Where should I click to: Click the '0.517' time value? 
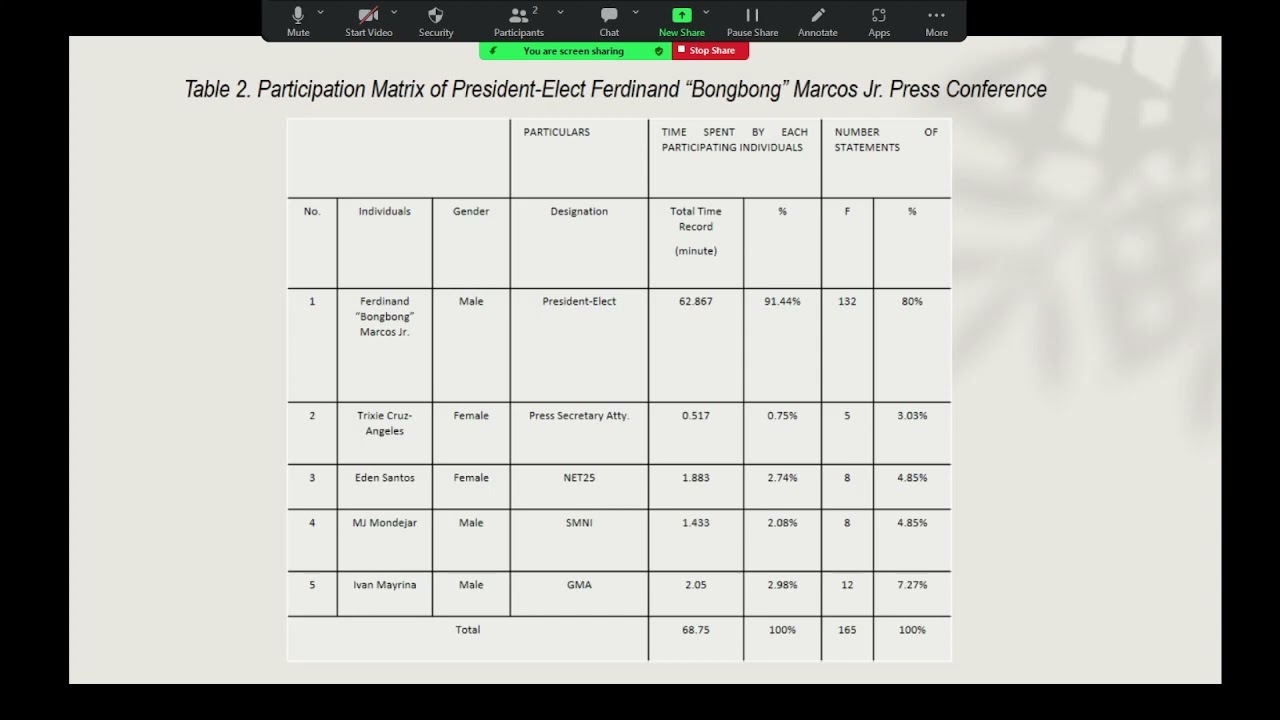pyautogui.click(x=696, y=415)
